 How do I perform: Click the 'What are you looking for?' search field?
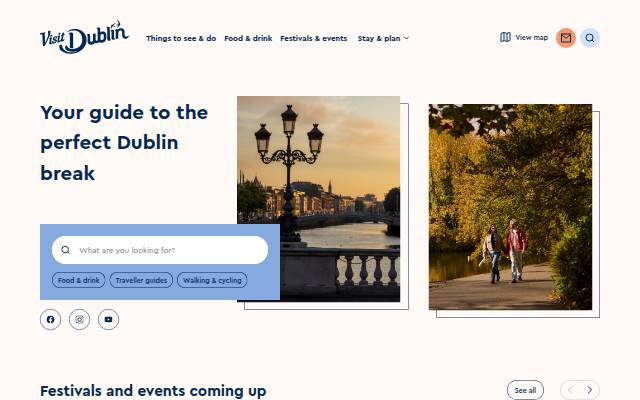(160, 250)
